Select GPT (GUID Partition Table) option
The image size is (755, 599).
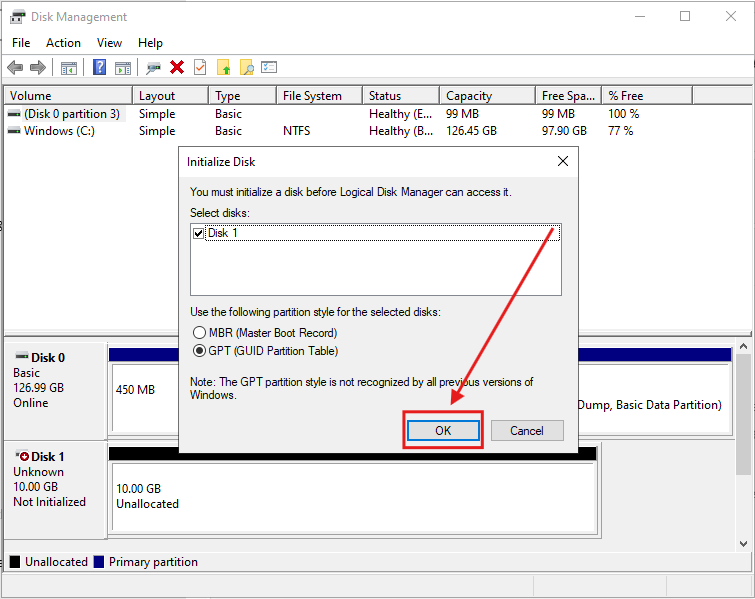[x=199, y=351]
